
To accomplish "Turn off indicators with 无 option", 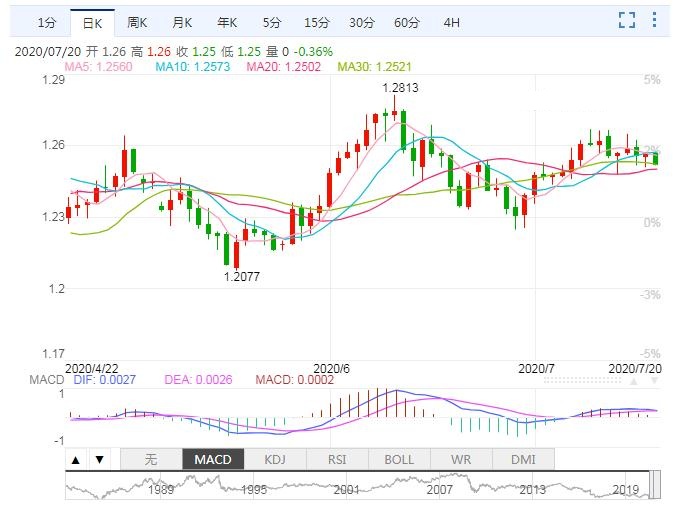I will pos(151,460).
